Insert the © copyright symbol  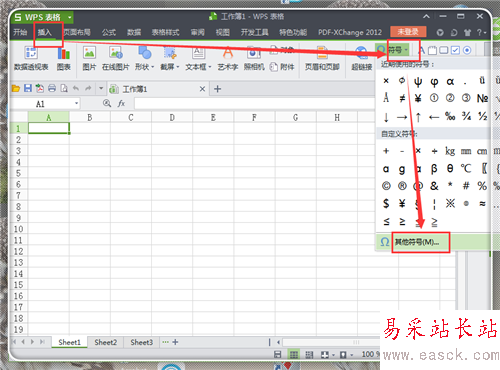(x=386, y=186)
